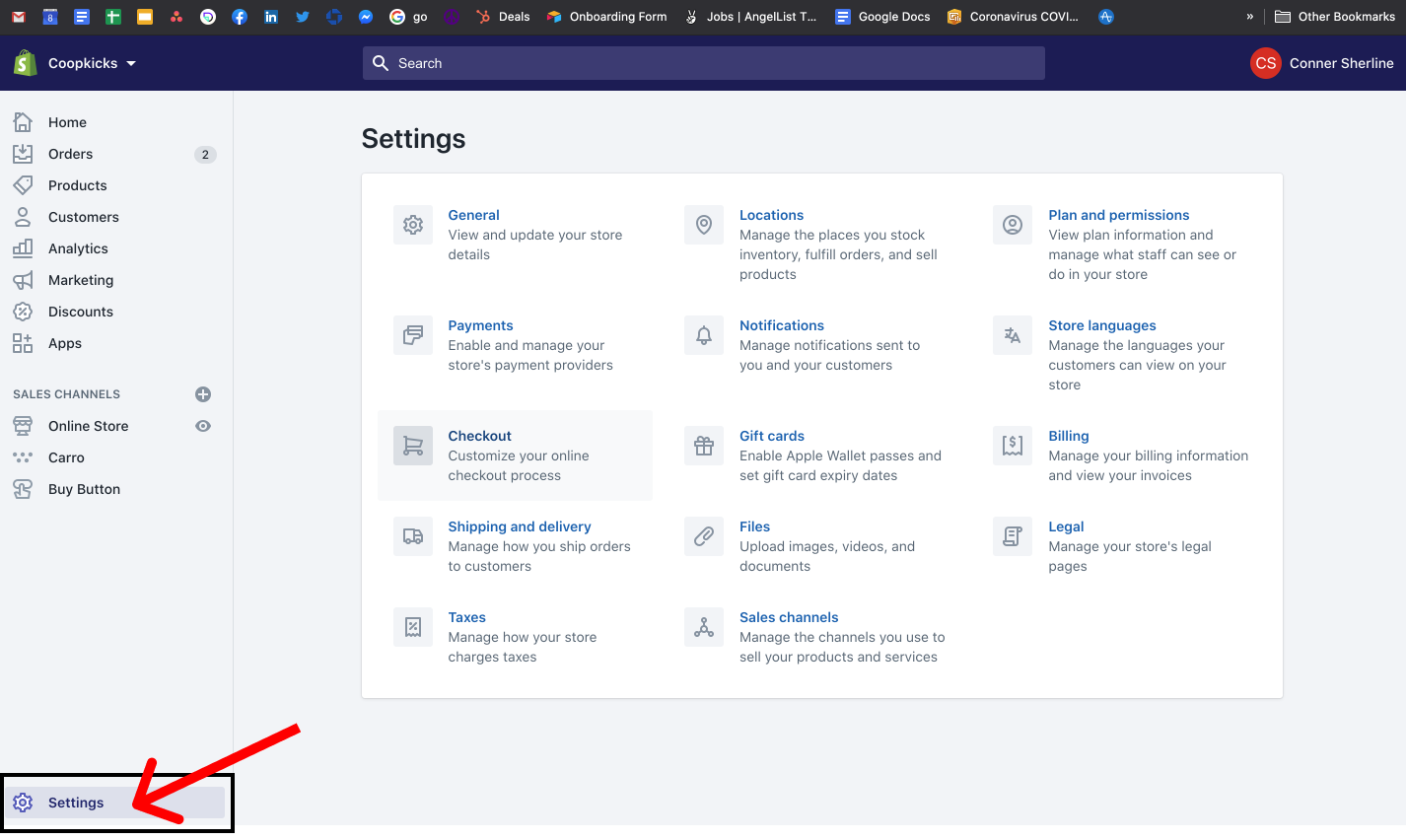Viewport: 1406px width, 840px height.
Task: Open the Sales channels settings link
Action: [789, 617]
